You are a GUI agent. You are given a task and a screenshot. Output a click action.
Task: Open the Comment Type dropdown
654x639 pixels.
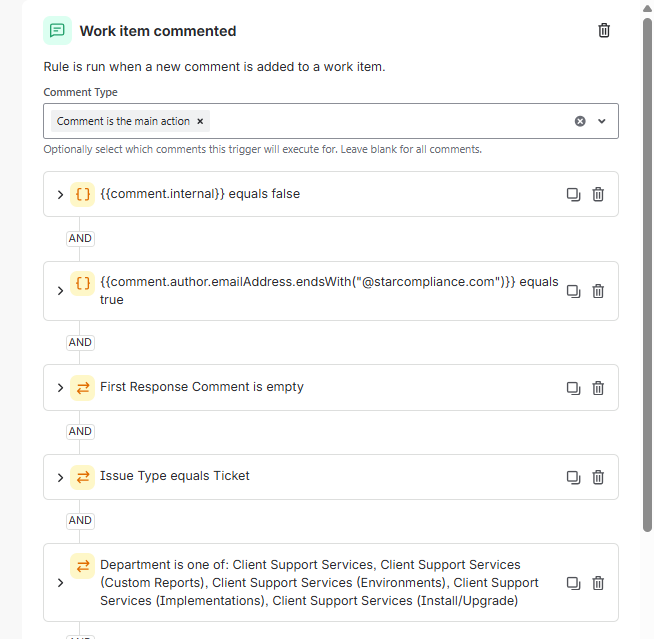point(601,121)
